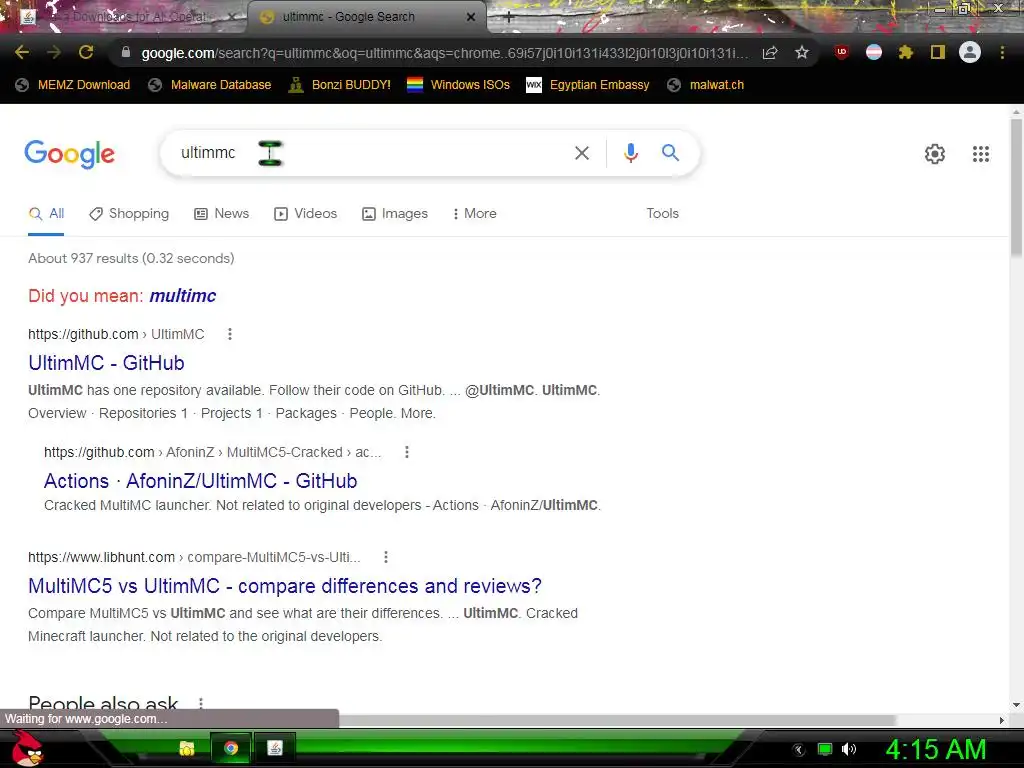1024x768 pixels.
Task: Click the multimc spelling suggestion
Action: (183, 296)
